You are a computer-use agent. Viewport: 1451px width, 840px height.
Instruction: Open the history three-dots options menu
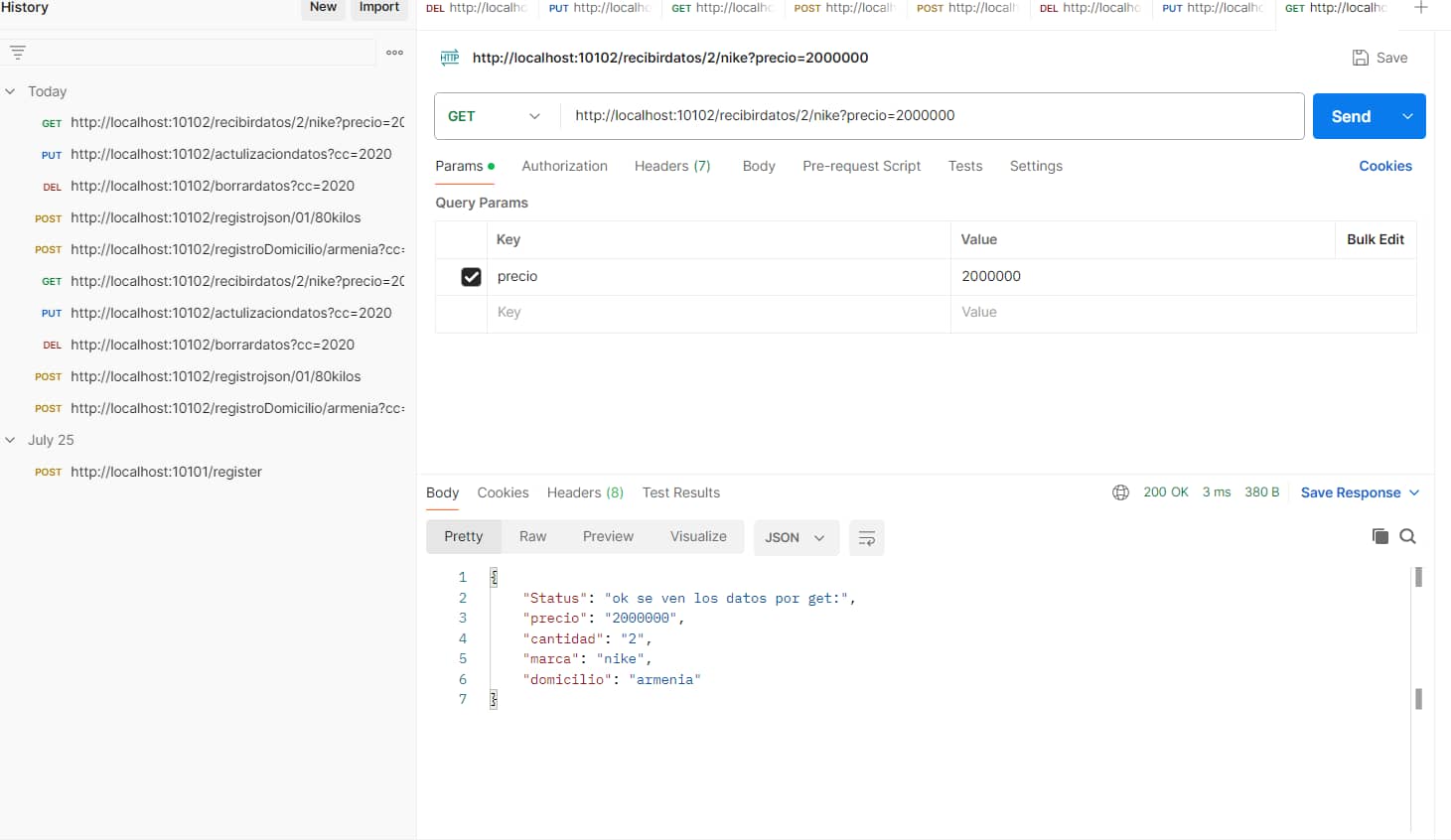pyautogui.click(x=394, y=53)
